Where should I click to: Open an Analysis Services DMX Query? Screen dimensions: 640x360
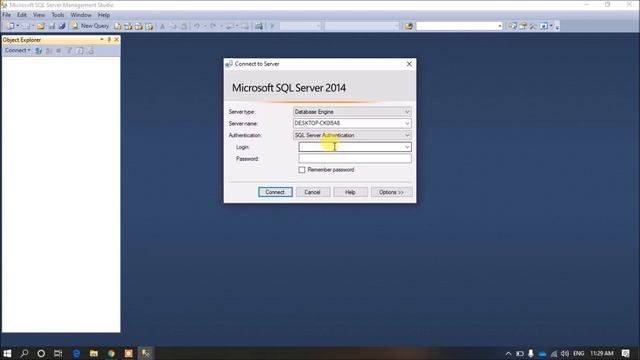(x=139, y=26)
